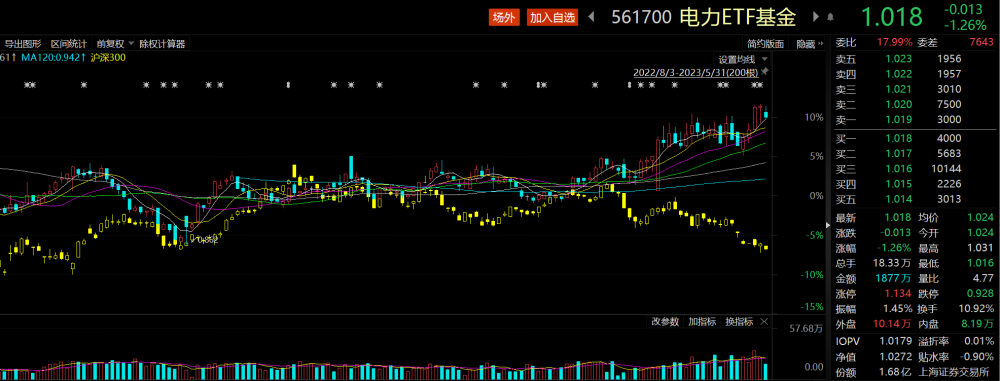1000x381 pixels.
Task: Click the 买四 price 1.015
Action: (898, 184)
